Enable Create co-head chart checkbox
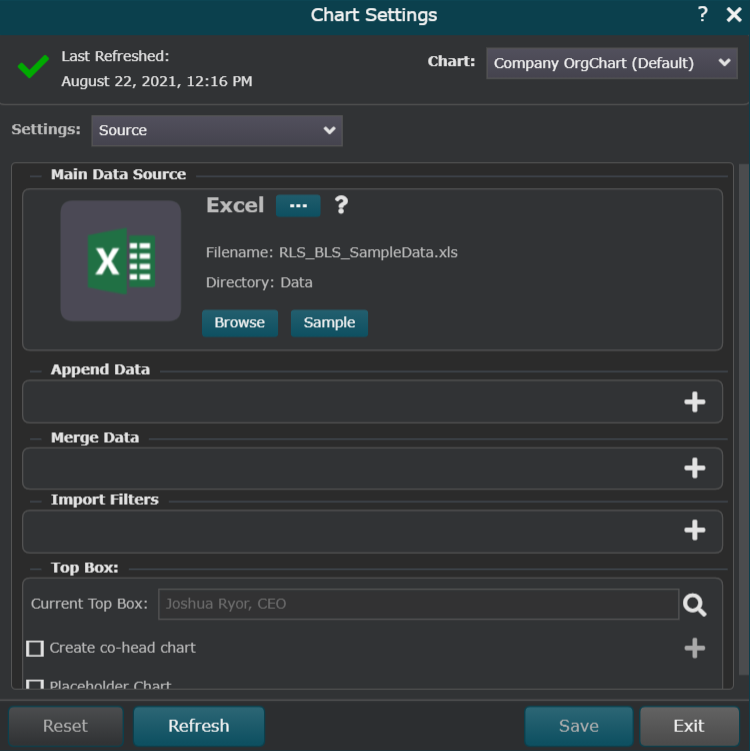Viewport: 750px width, 751px height. coord(35,648)
